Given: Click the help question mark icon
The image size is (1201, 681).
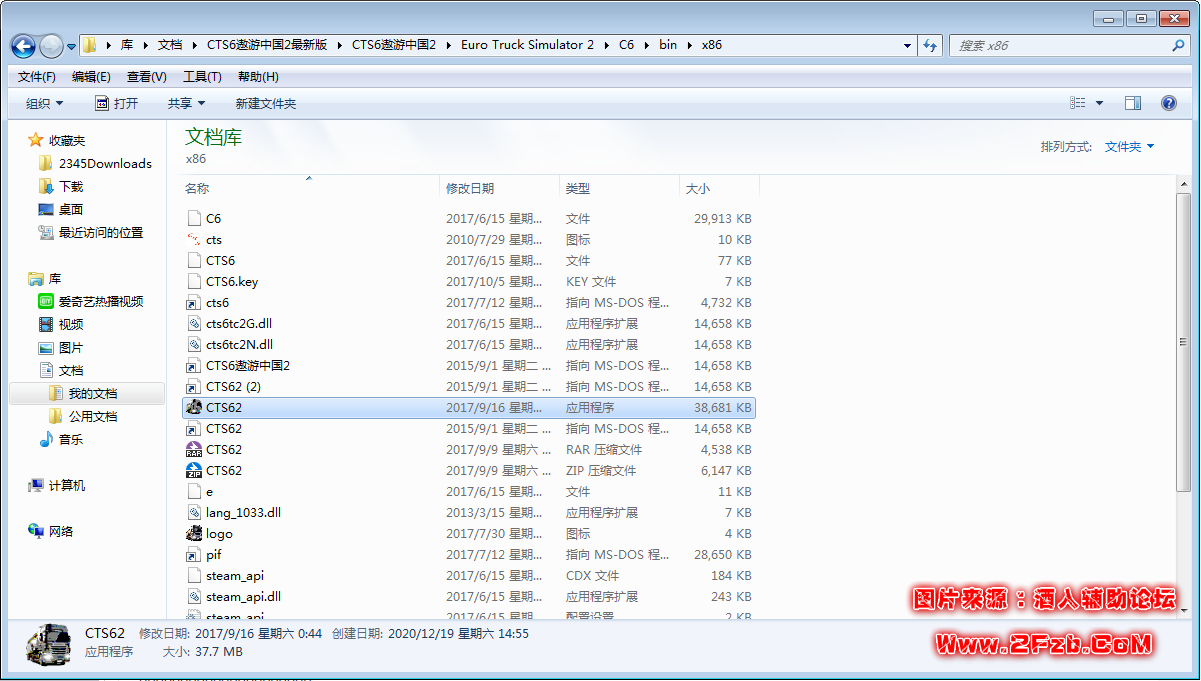Looking at the screenshot, I should click(1169, 103).
